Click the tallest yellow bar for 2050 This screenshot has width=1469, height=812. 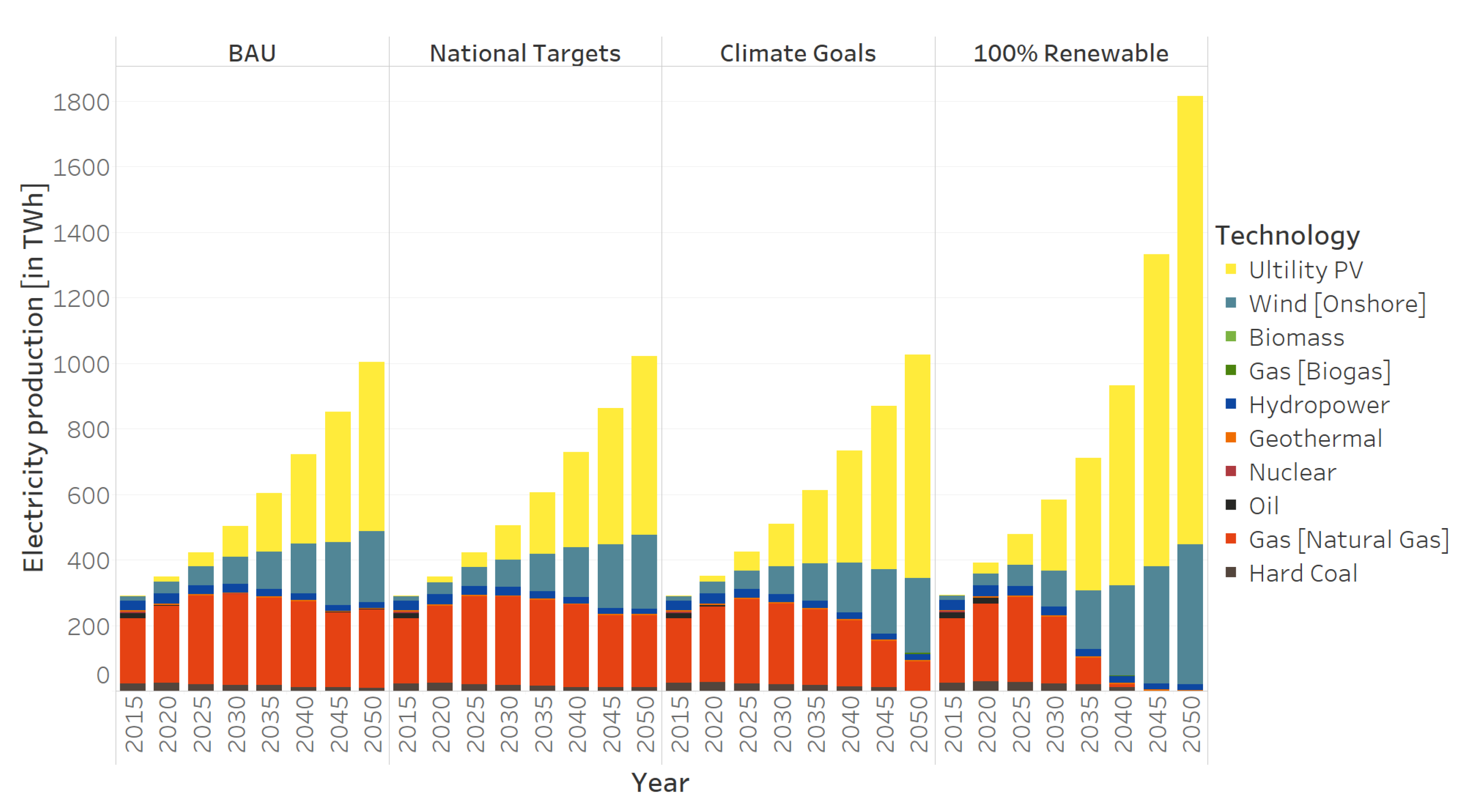1190,319
